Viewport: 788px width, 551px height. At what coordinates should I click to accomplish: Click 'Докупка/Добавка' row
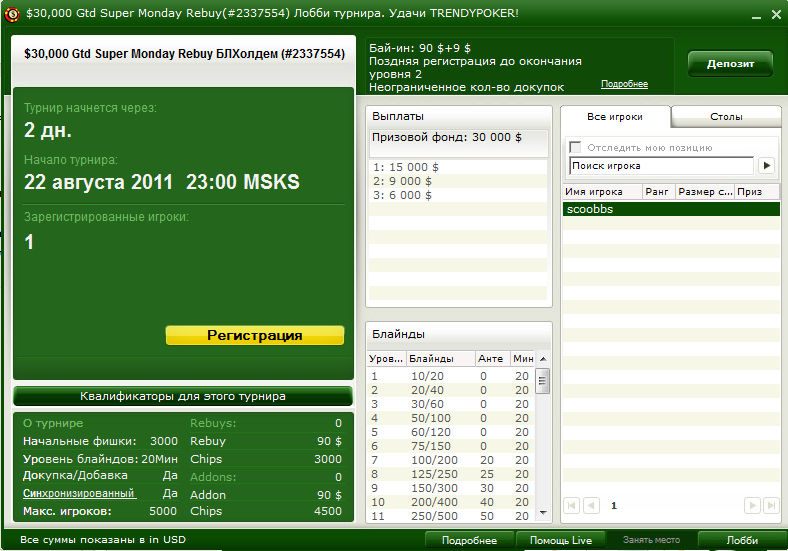point(100,476)
